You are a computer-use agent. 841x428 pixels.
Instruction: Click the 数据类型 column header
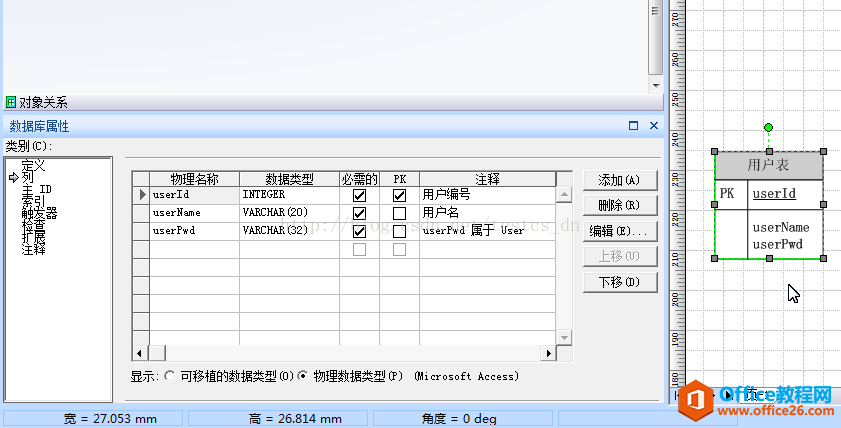[x=290, y=179]
